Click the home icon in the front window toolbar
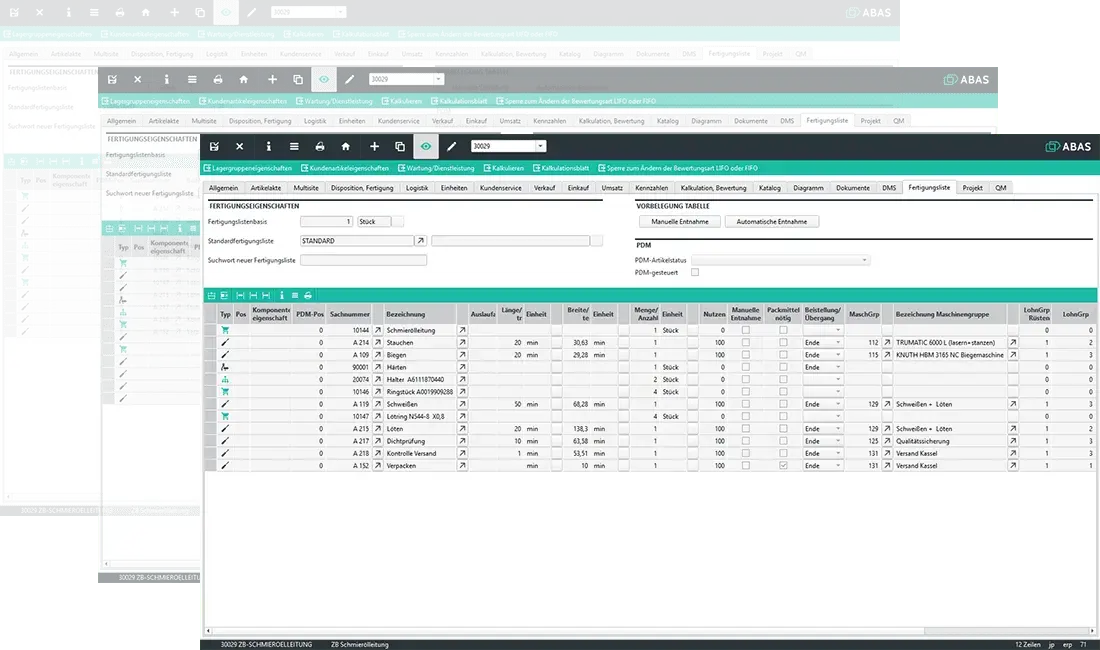 click(x=345, y=146)
